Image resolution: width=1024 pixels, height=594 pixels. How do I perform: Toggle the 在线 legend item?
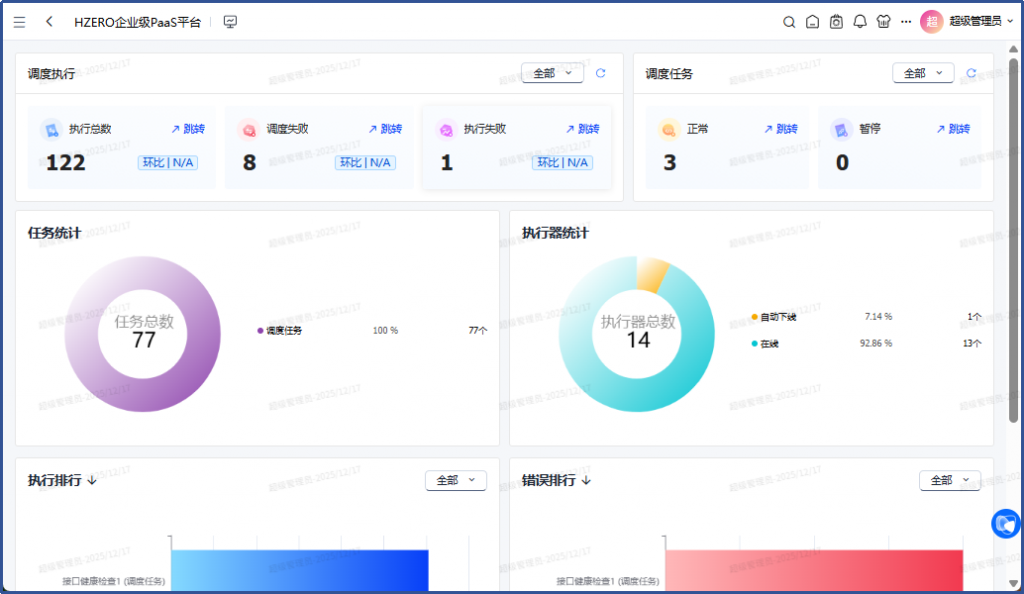click(x=769, y=343)
